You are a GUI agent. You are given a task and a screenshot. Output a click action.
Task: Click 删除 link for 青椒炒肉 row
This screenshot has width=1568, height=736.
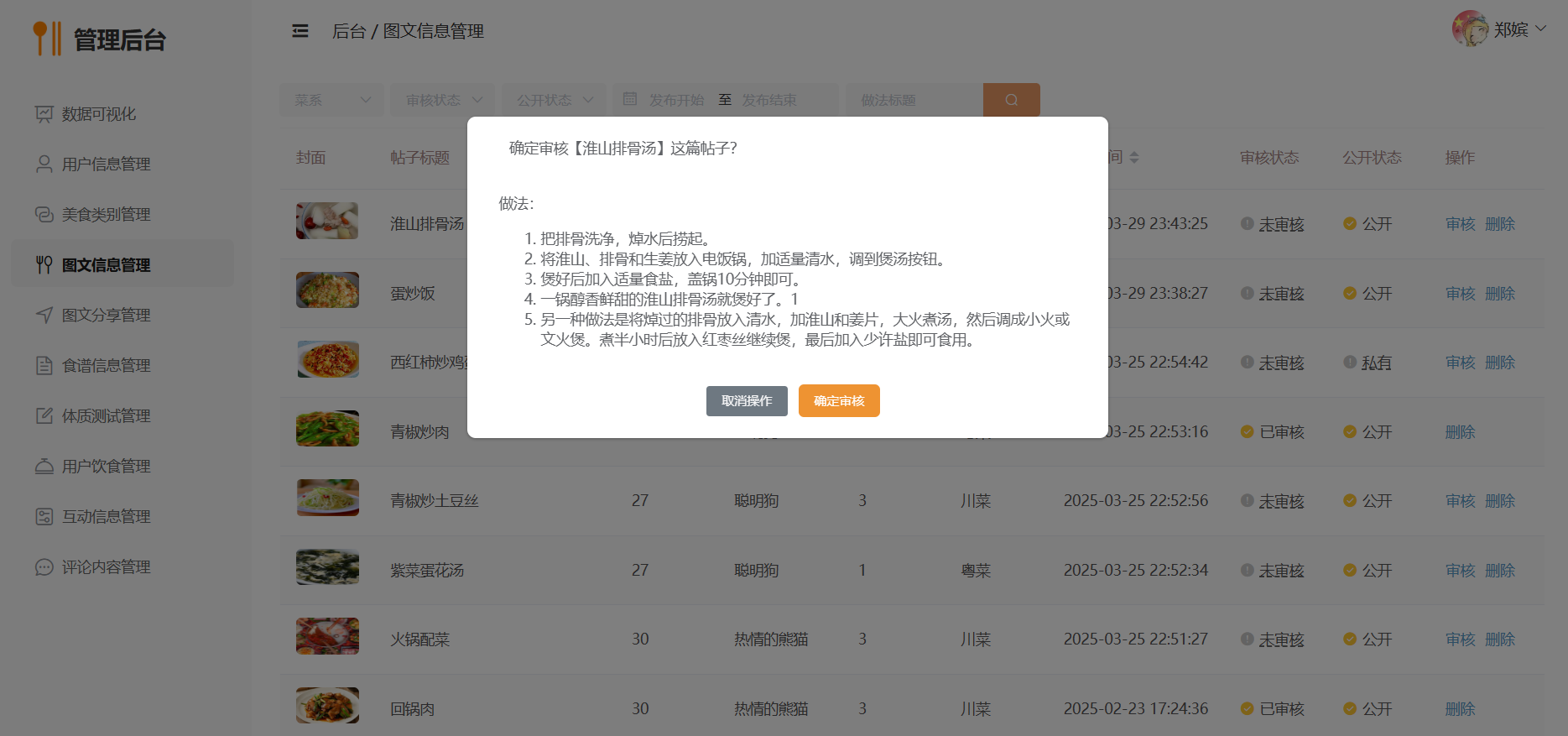click(x=1461, y=432)
